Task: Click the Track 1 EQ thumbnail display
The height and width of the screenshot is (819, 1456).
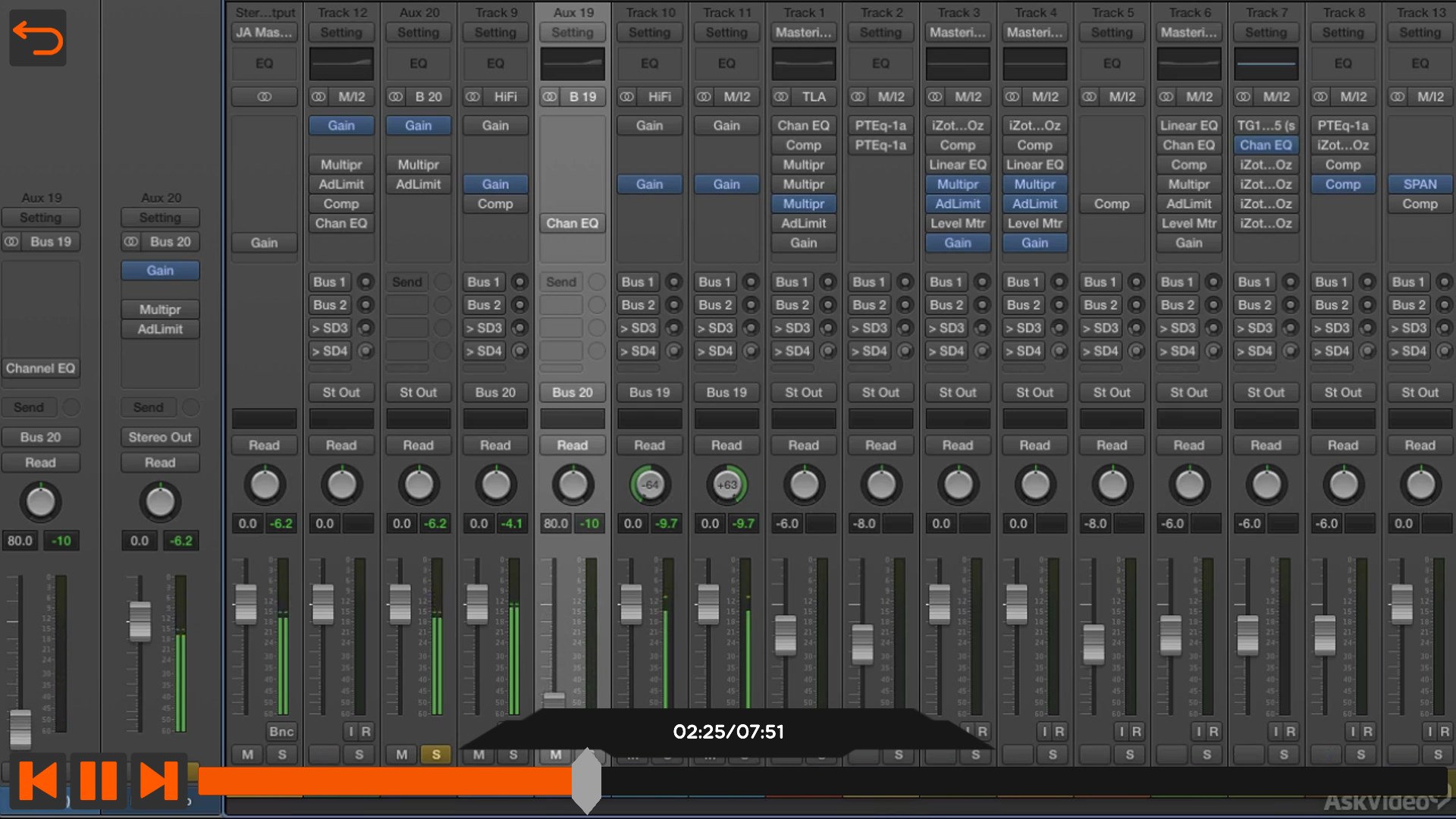Action: [x=804, y=64]
